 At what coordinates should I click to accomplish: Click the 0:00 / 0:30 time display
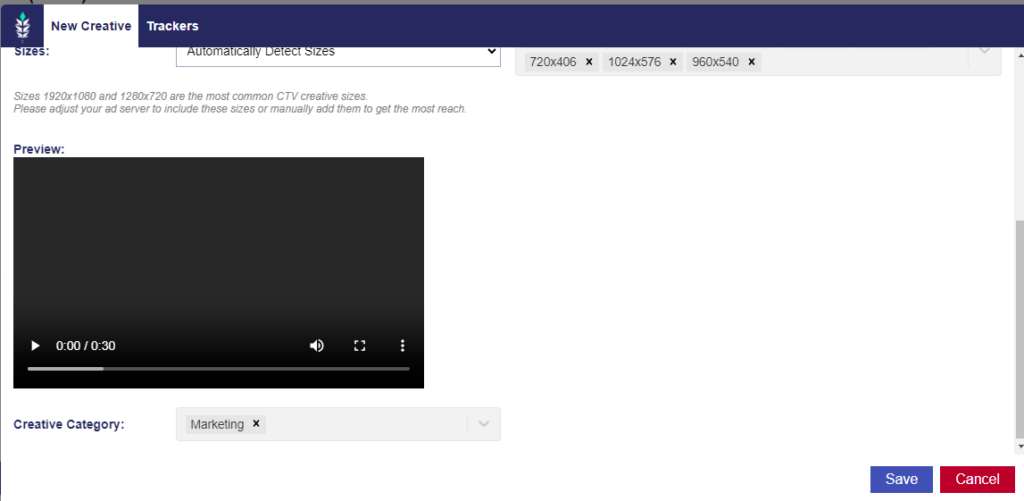click(x=86, y=346)
